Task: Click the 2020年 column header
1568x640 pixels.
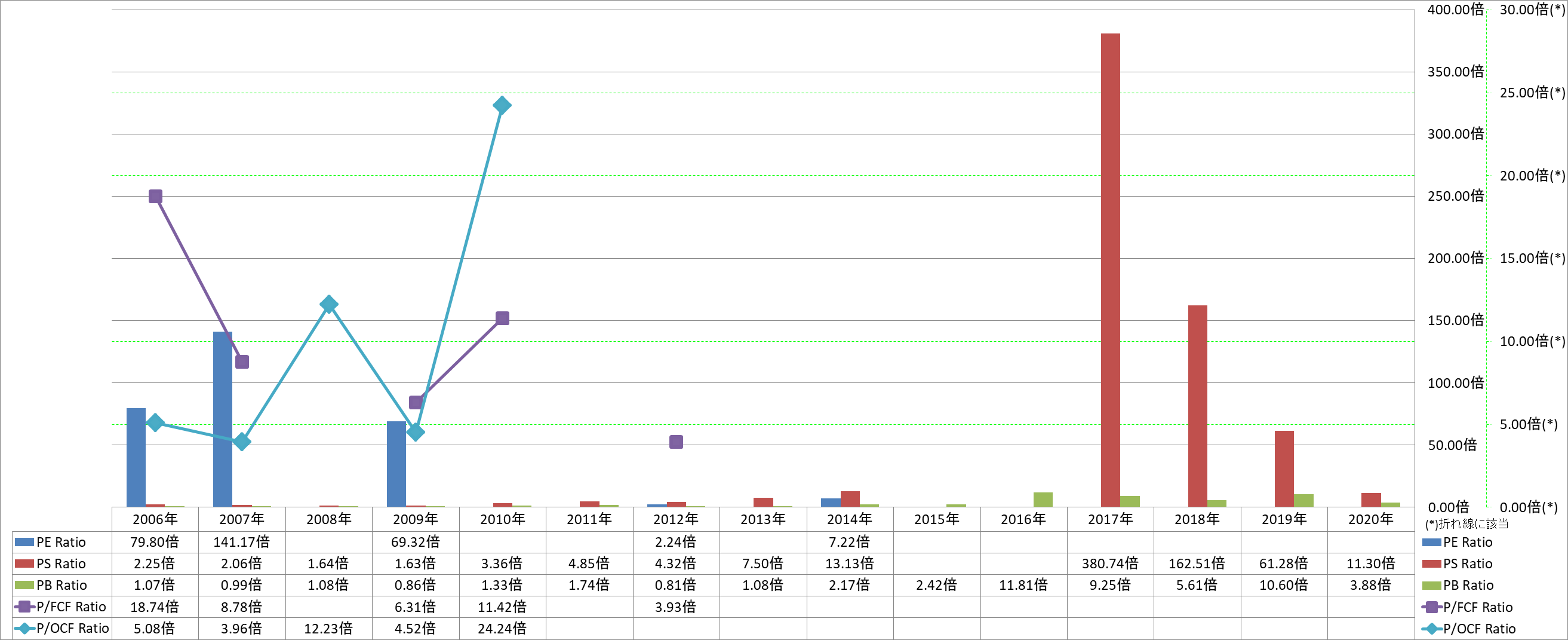Action: click(x=1371, y=519)
